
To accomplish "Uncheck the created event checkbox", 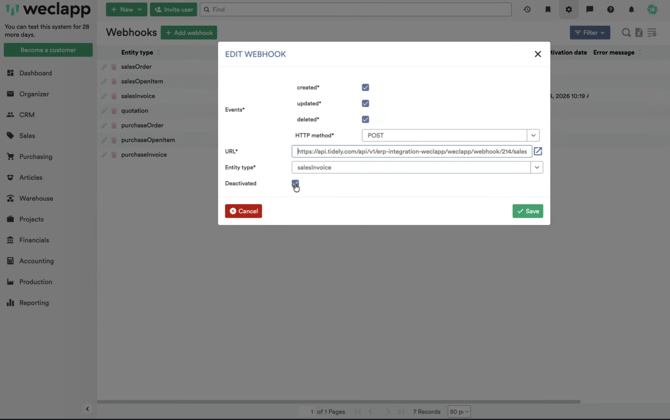I will pos(365,88).
